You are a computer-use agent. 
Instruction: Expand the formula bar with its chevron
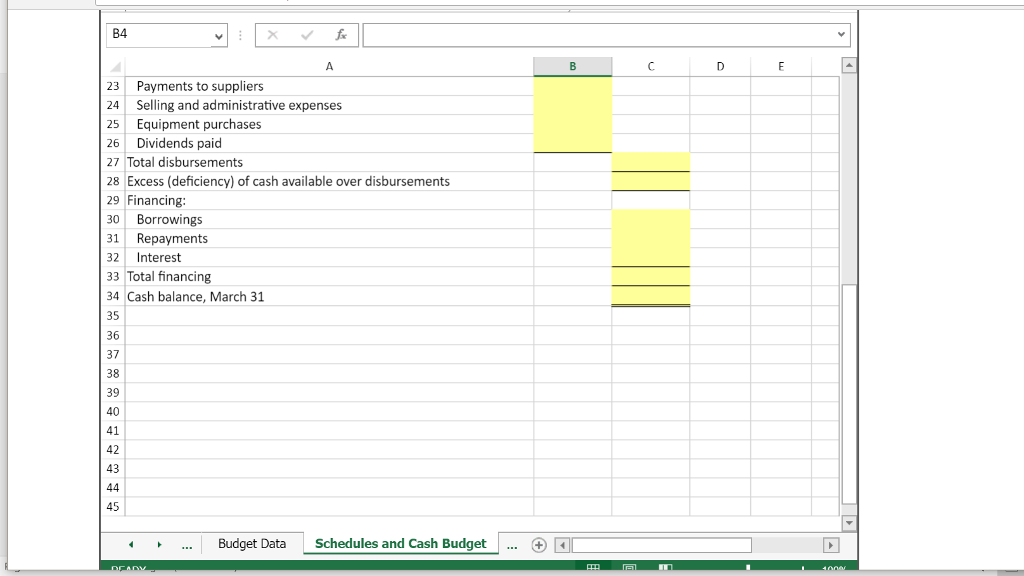click(840, 34)
